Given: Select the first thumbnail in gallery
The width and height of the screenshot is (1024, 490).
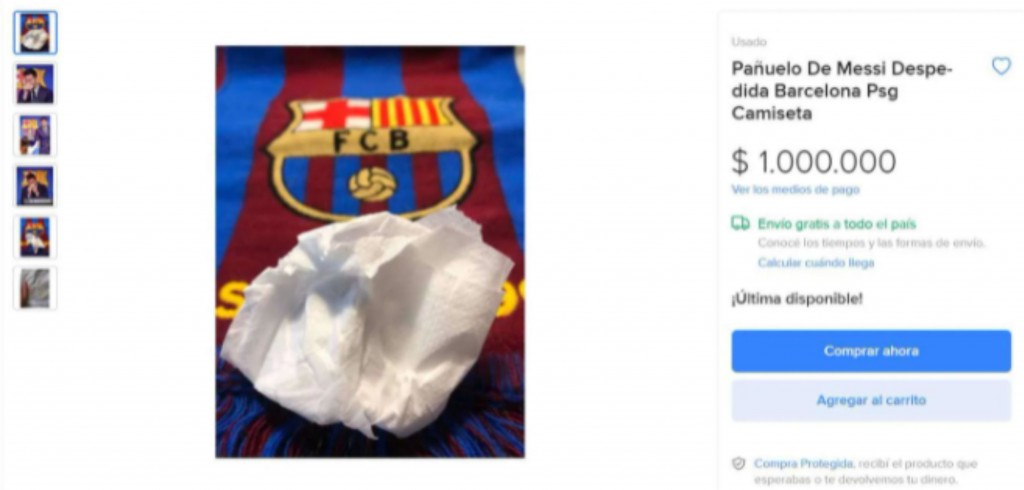Looking at the screenshot, I should point(35,33).
